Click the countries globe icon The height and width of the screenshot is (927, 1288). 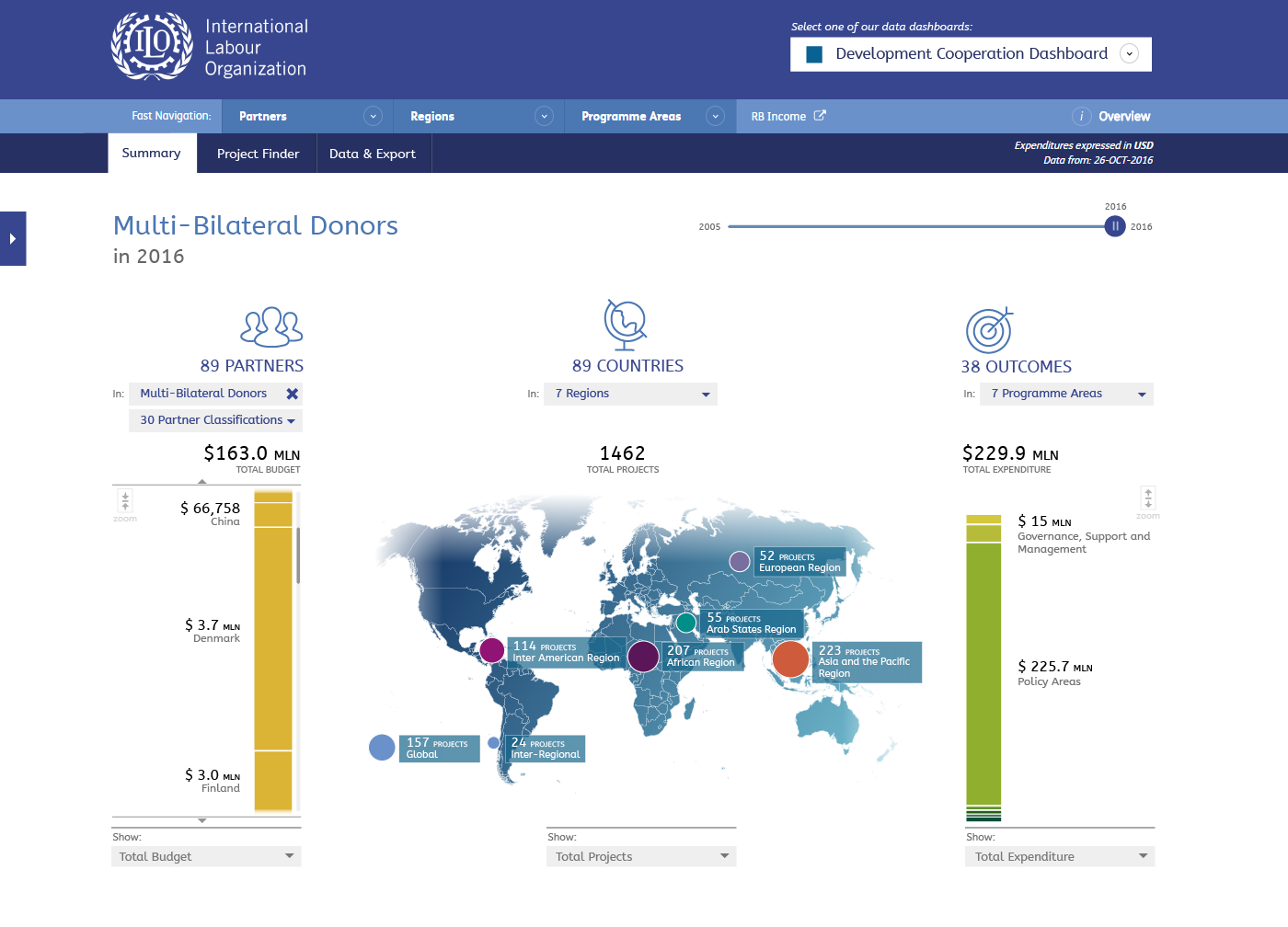coord(626,325)
